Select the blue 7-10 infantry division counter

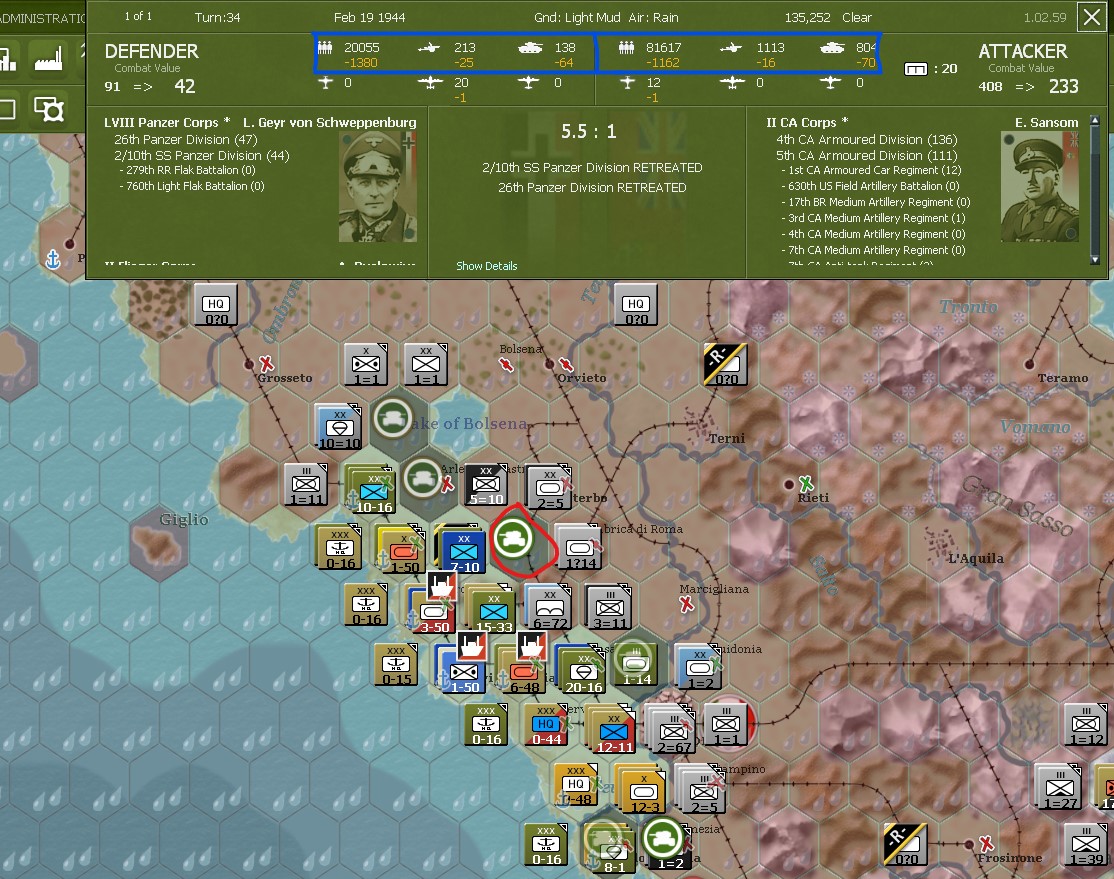[x=463, y=549]
